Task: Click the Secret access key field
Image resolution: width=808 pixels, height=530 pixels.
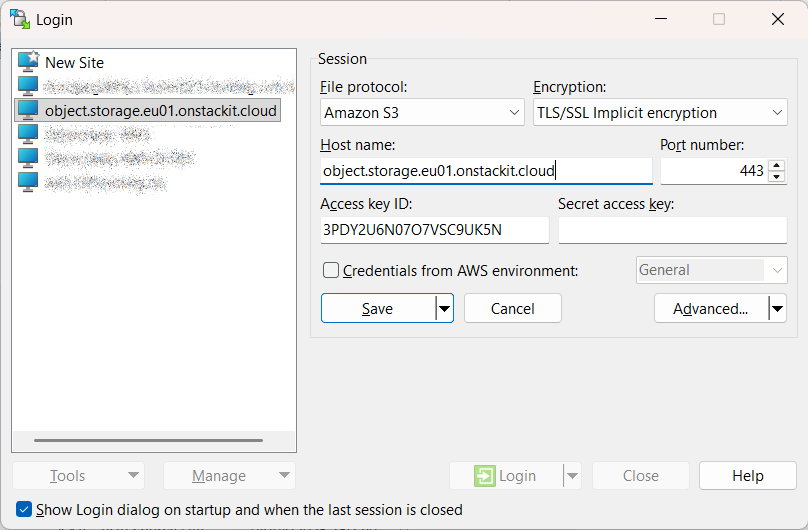Action: 672,230
